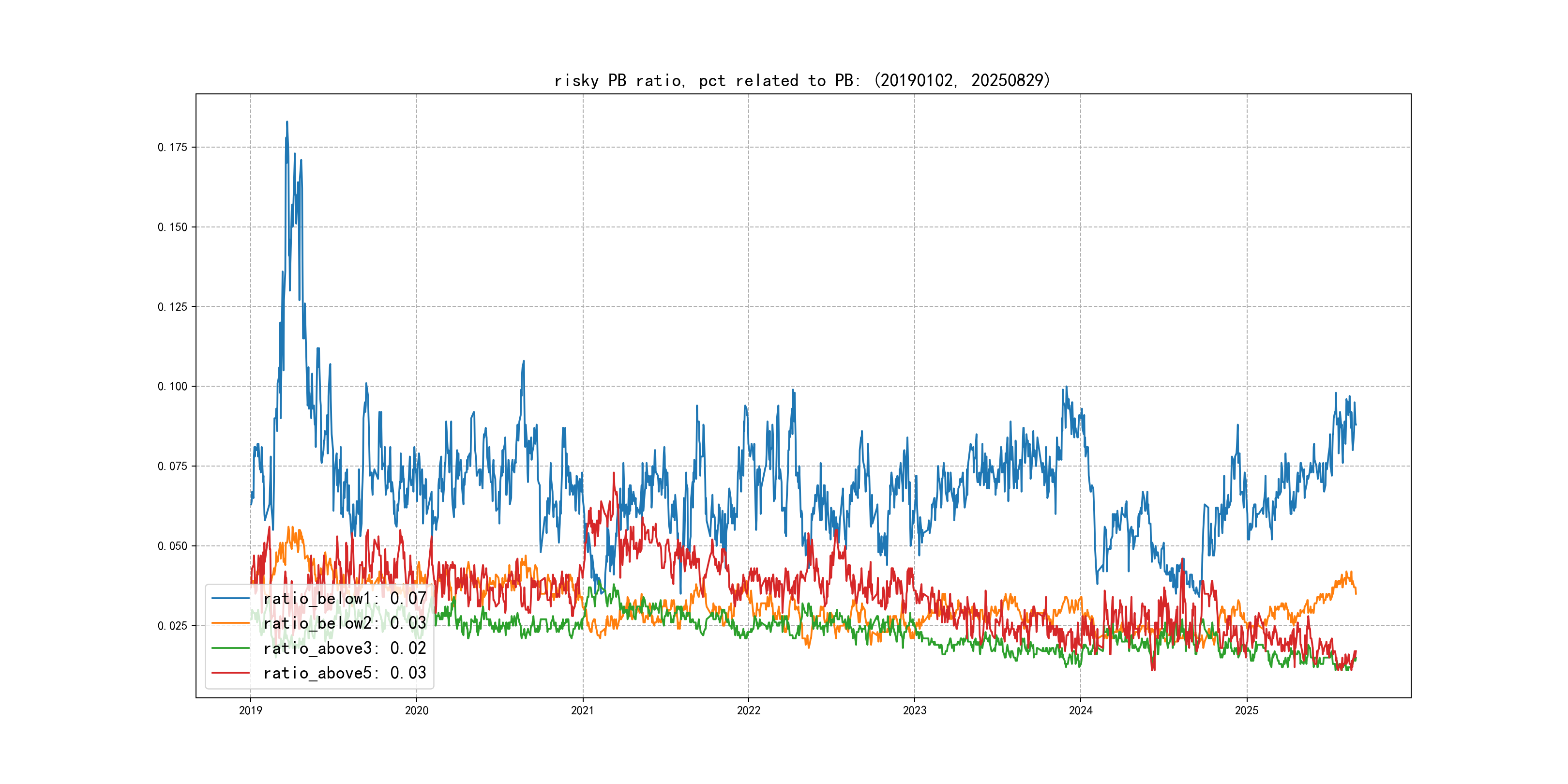1568x784 pixels.
Task: Click the tallest blue peak in early 2019
Action: [x=286, y=123]
